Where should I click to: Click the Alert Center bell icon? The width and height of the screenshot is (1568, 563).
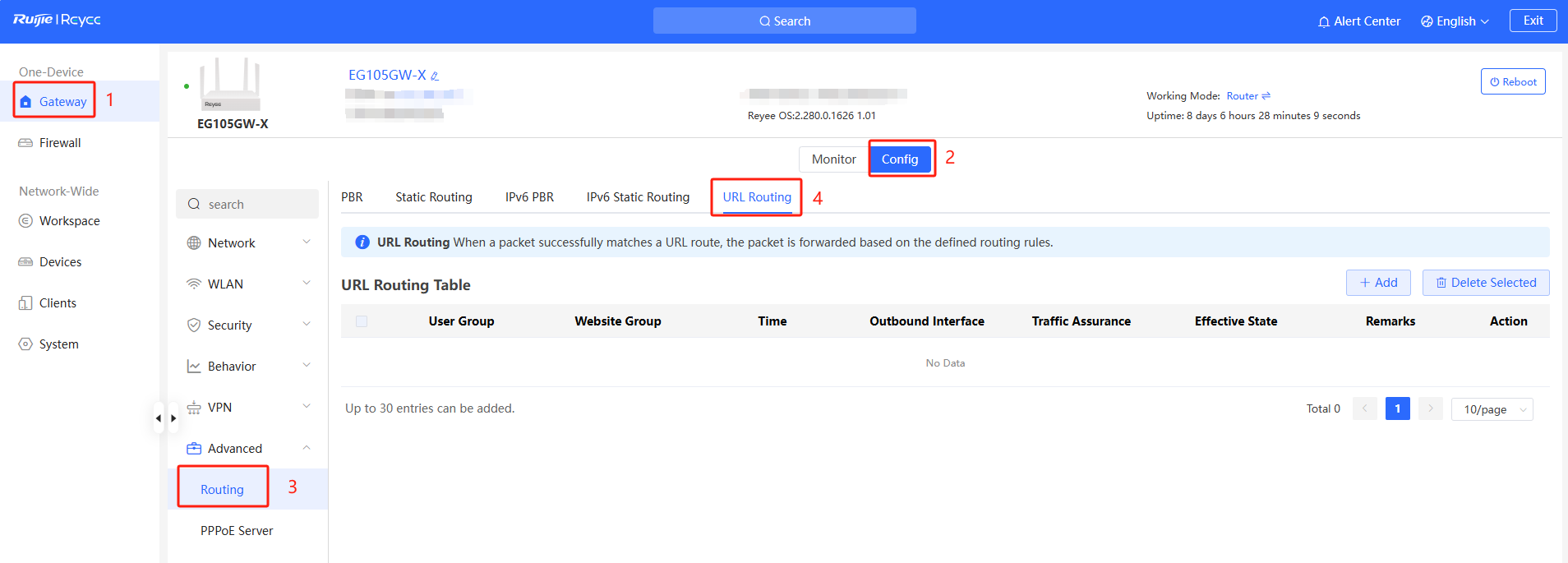1323,21
